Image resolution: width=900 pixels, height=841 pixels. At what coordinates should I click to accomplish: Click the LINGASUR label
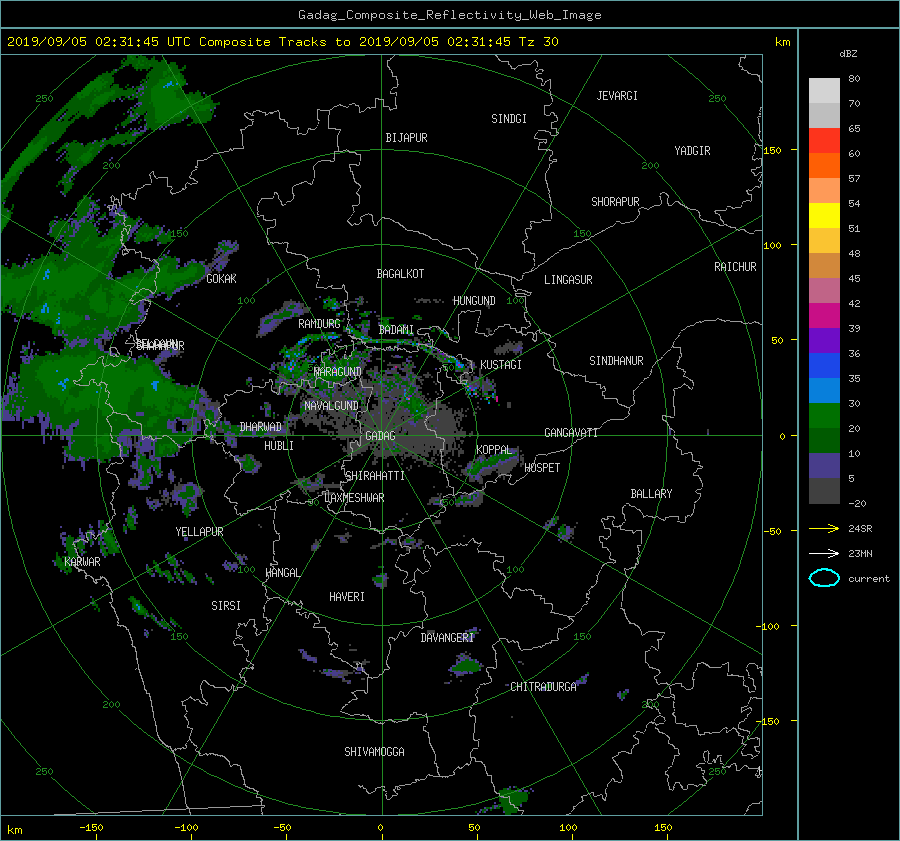(x=568, y=280)
